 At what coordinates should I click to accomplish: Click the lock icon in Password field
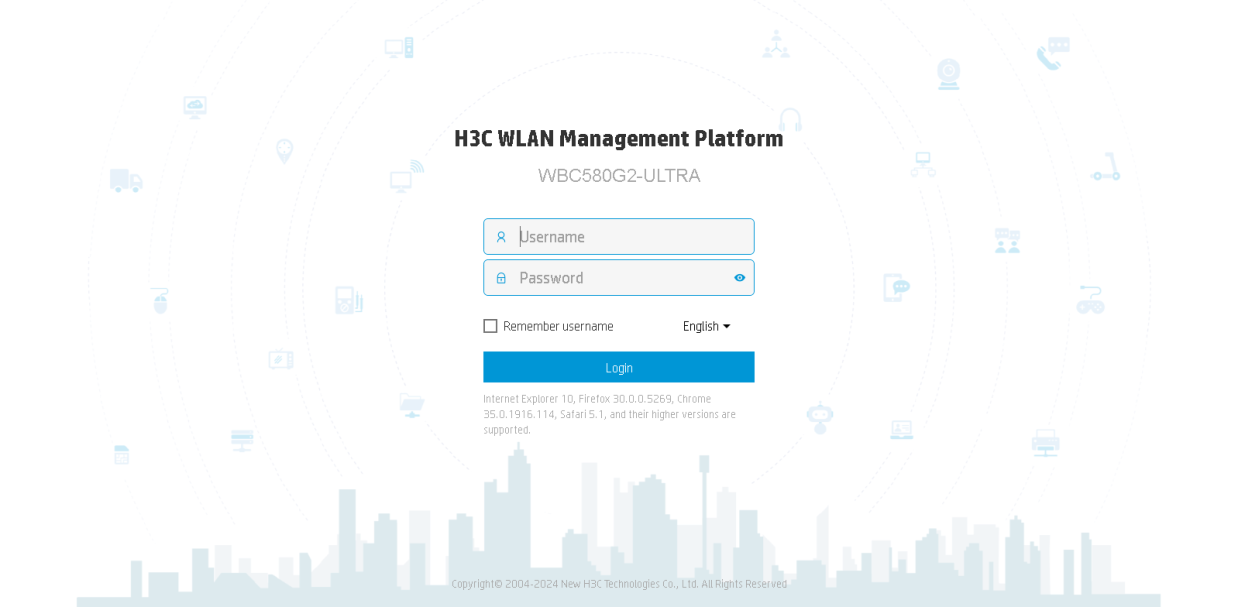[501, 278]
